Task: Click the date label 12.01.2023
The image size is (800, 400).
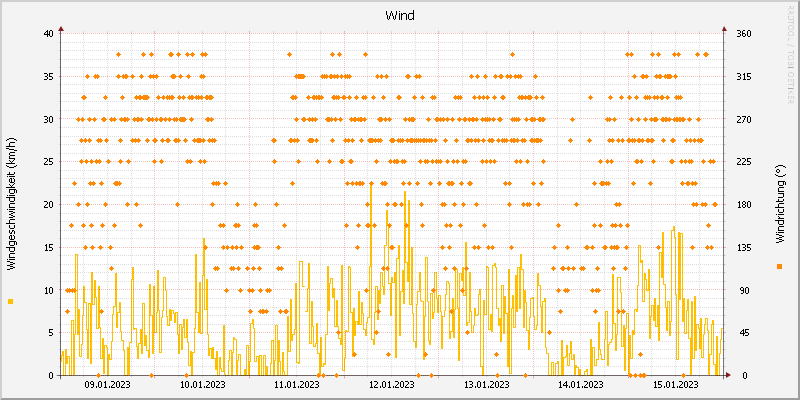Action: [392, 384]
